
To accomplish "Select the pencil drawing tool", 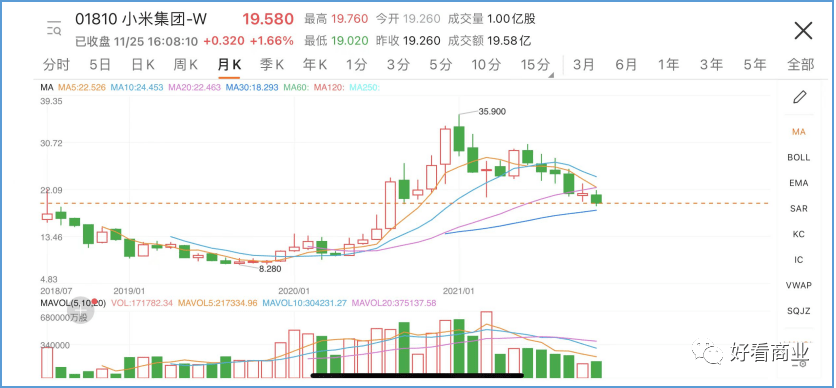I will coord(799,97).
